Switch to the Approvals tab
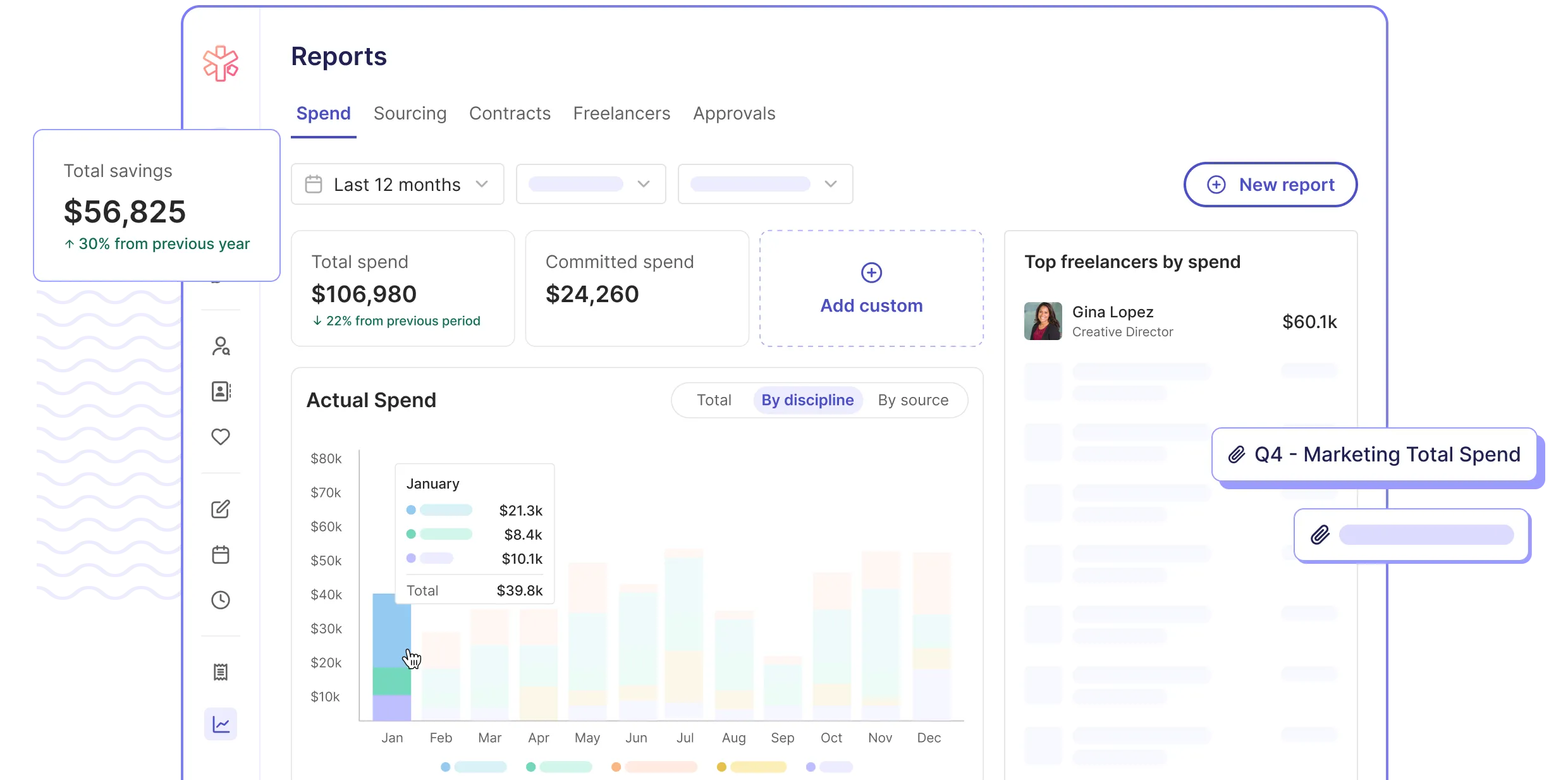This screenshot has width=1568, height=780. pos(734,113)
